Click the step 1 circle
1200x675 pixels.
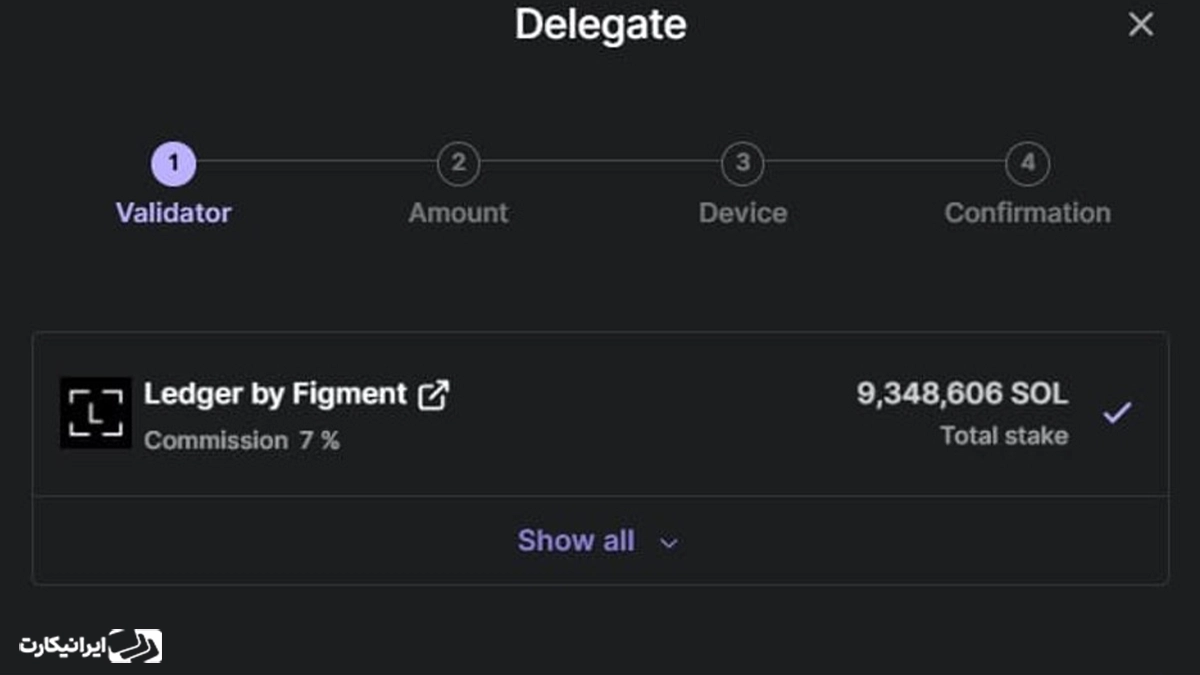[173, 163]
